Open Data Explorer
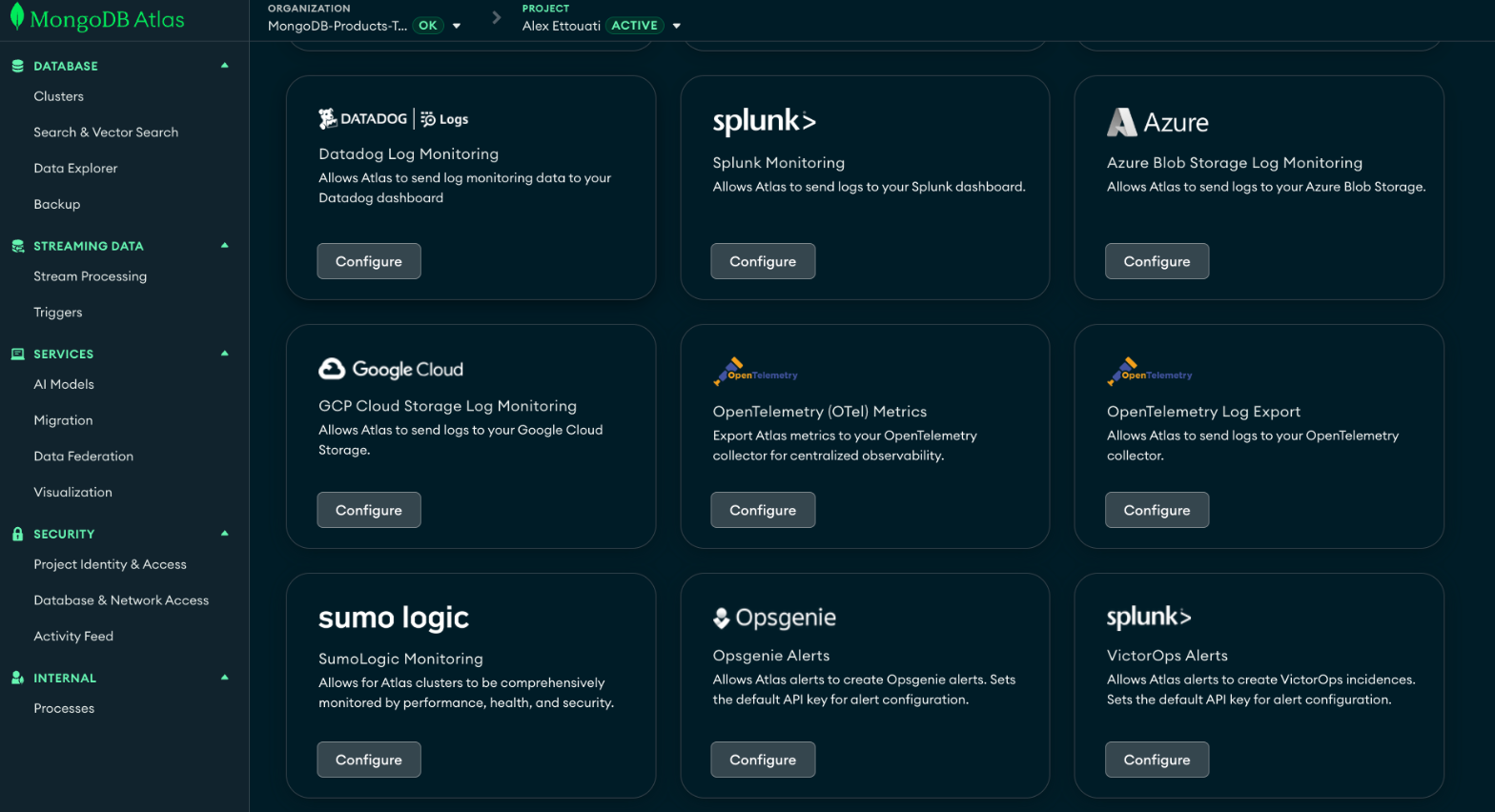This screenshot has width=1495, height=812. 75,168
